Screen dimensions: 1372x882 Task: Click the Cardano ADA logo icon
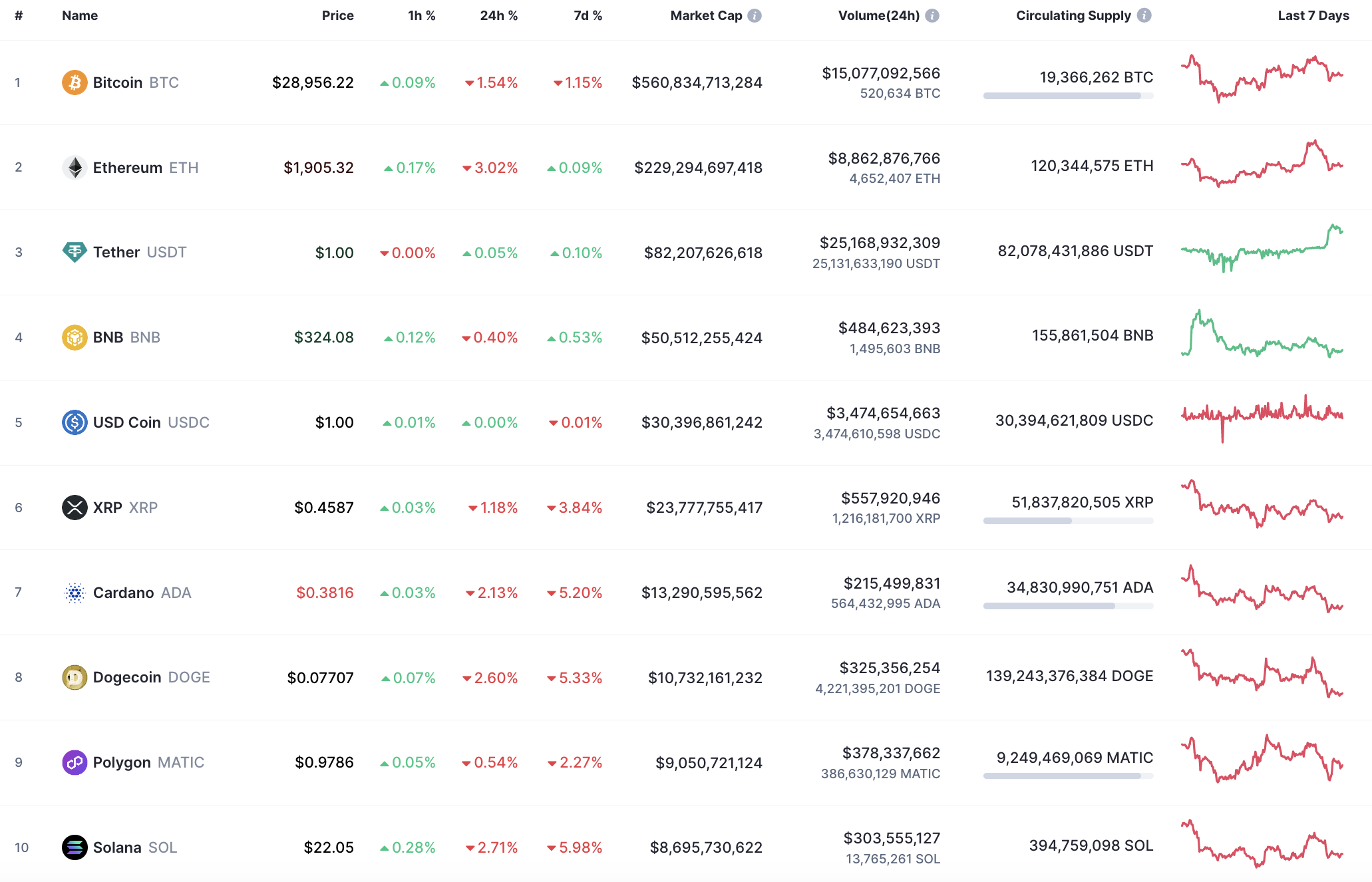[75, 592]
